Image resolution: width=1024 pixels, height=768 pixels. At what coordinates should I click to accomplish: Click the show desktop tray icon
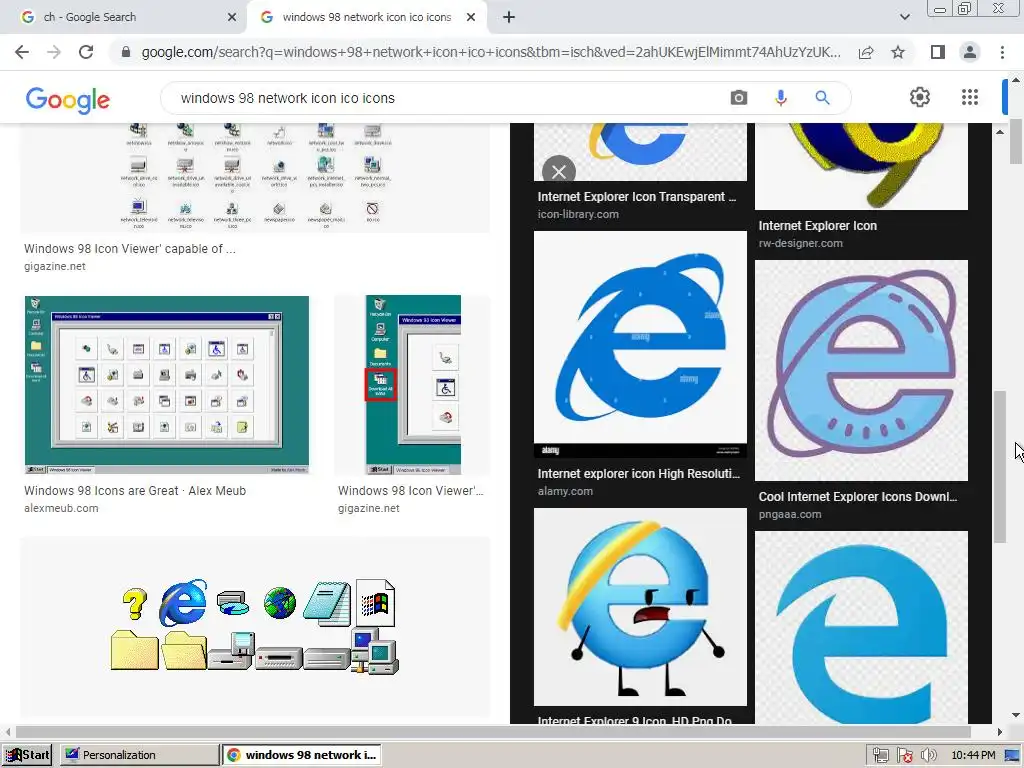click(x=1012, y=755)
